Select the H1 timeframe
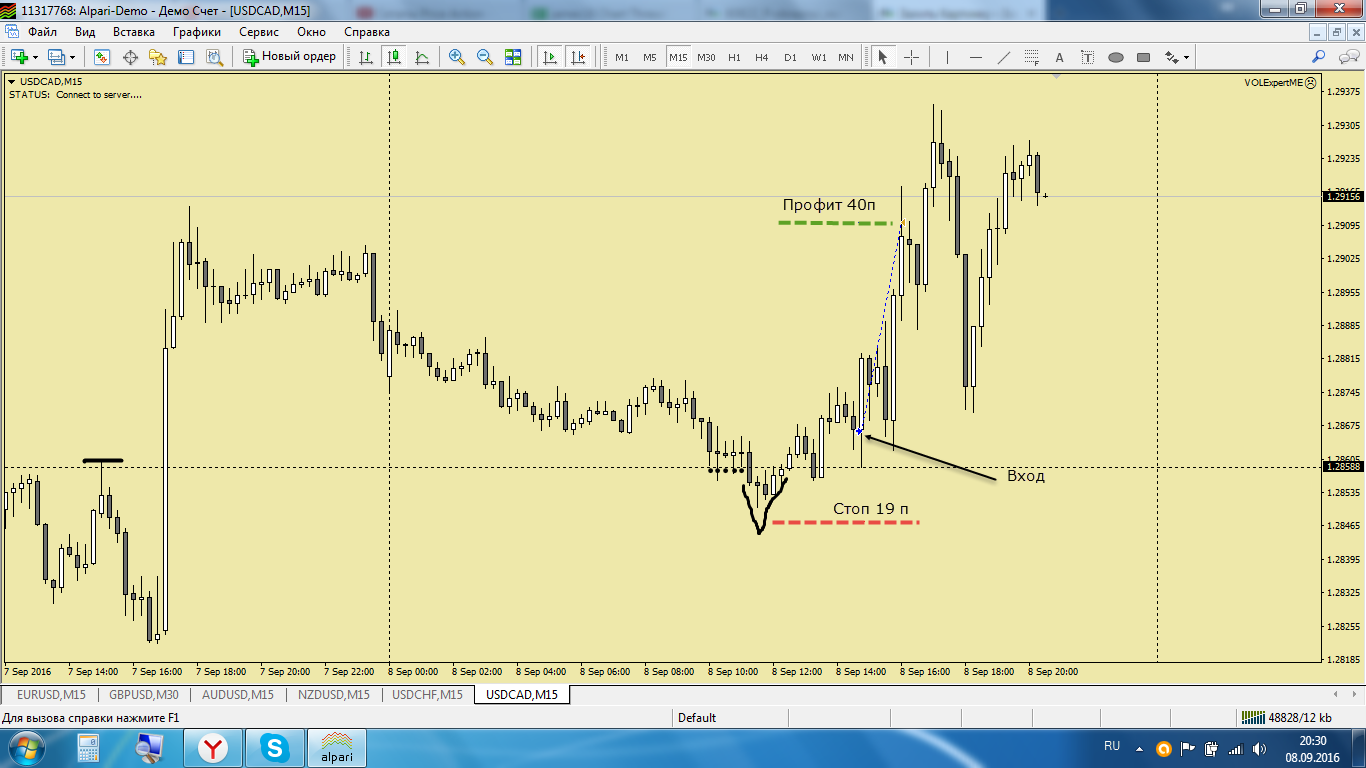This screenshot has width=1366, height=768. click(x=734, y=57)
